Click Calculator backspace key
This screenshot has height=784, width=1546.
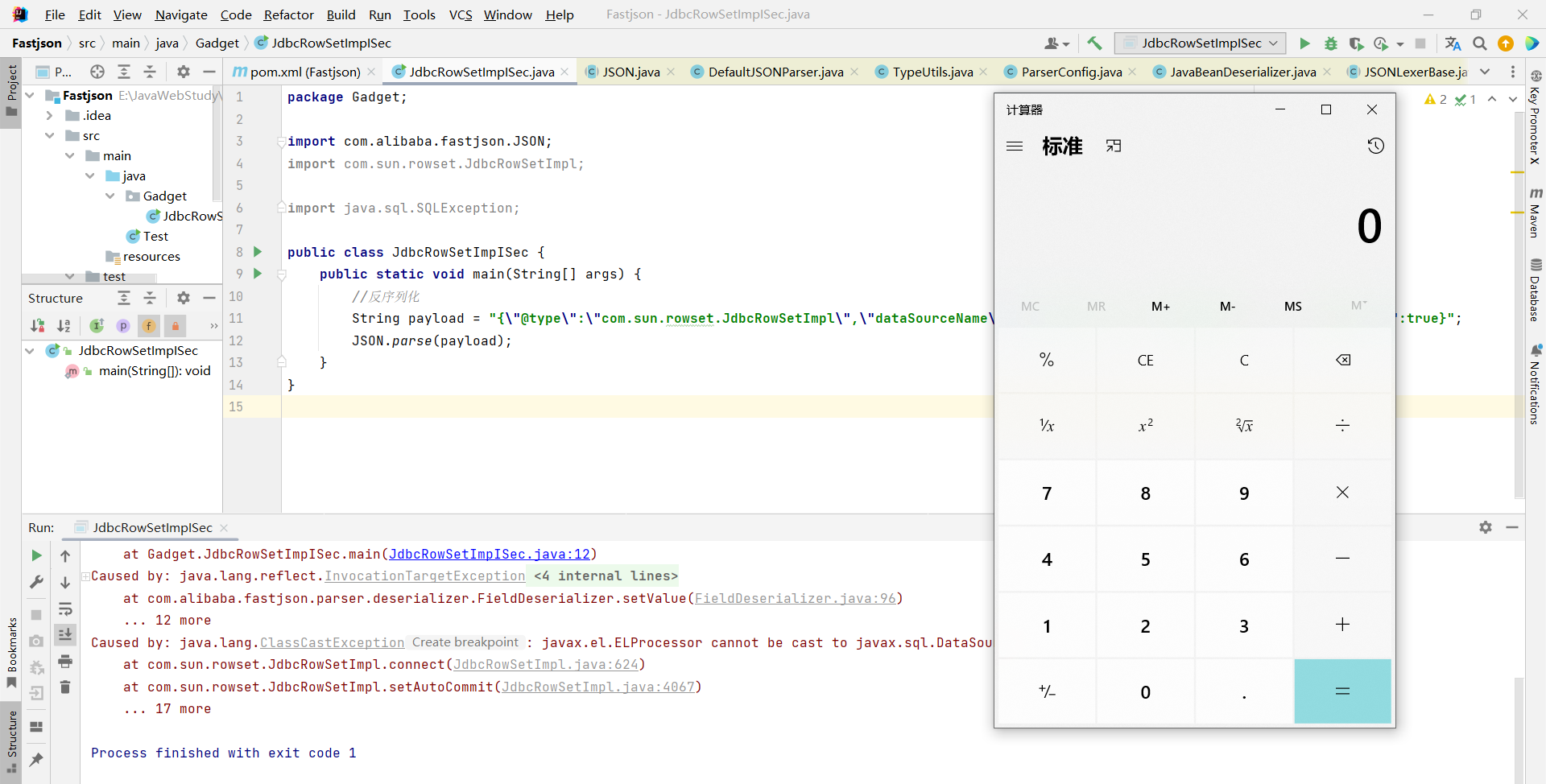tap(1343, 360)
